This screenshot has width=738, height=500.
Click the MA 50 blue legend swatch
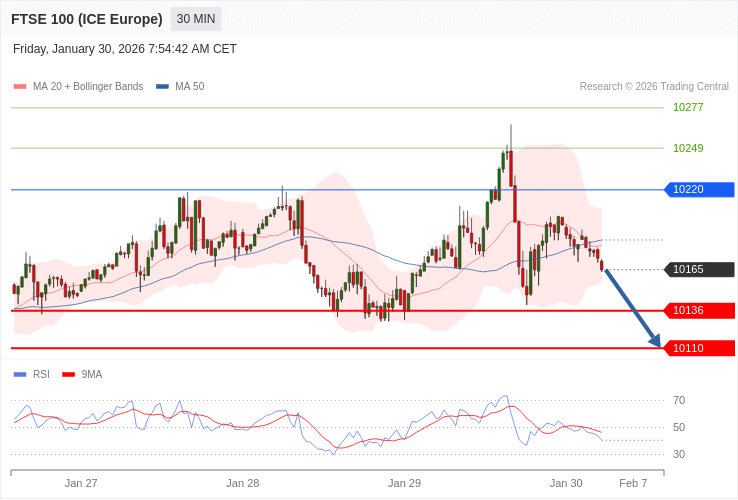pos(162,87)
